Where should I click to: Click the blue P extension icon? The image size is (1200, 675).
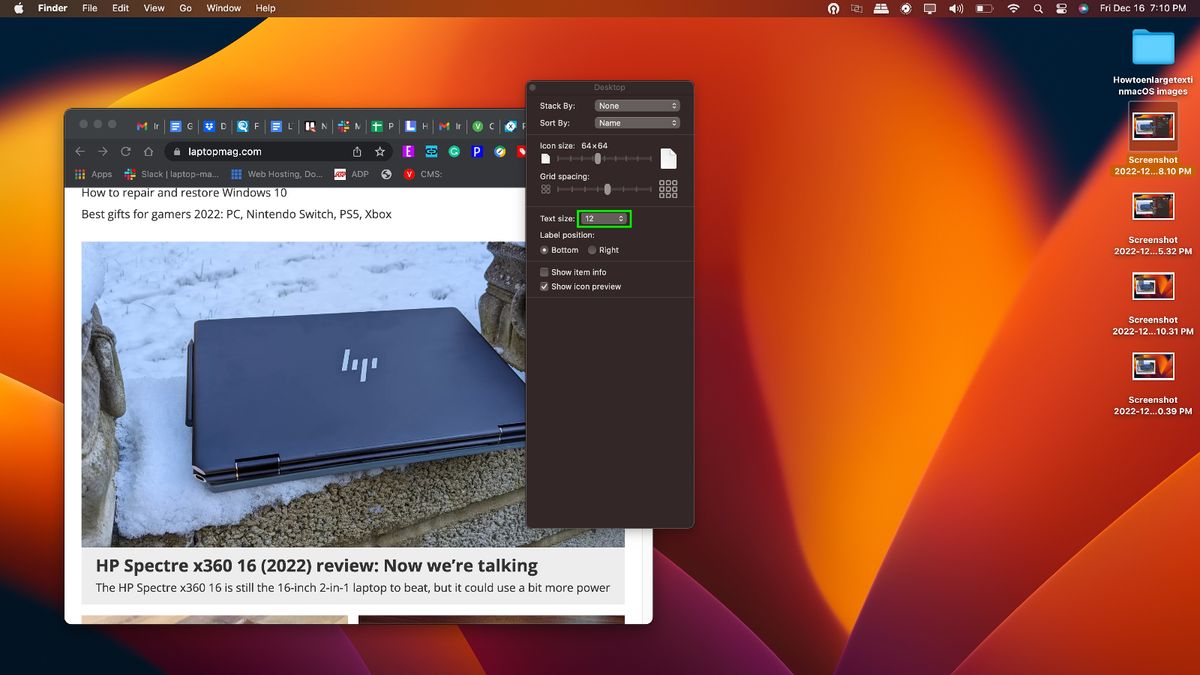click(x=477, y=152)
